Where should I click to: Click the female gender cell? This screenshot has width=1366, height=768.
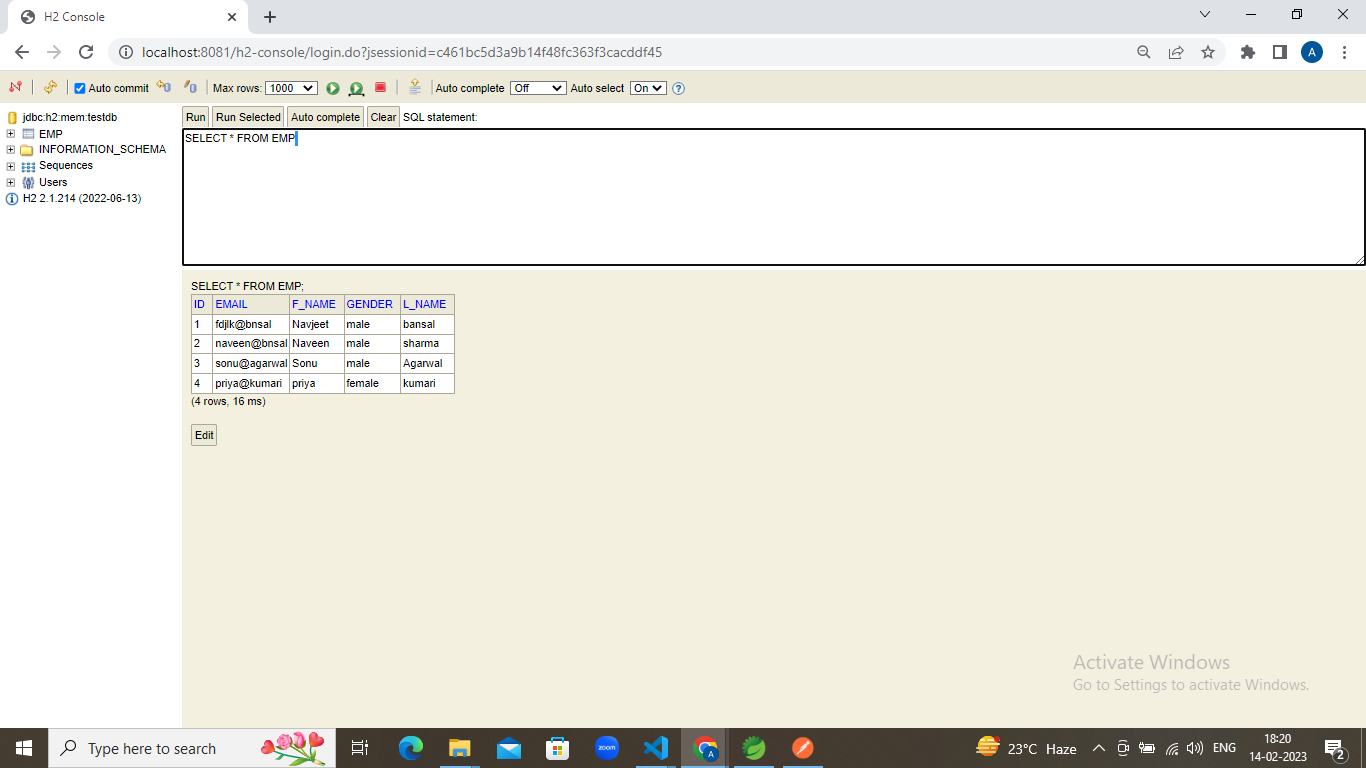(372, 383)
